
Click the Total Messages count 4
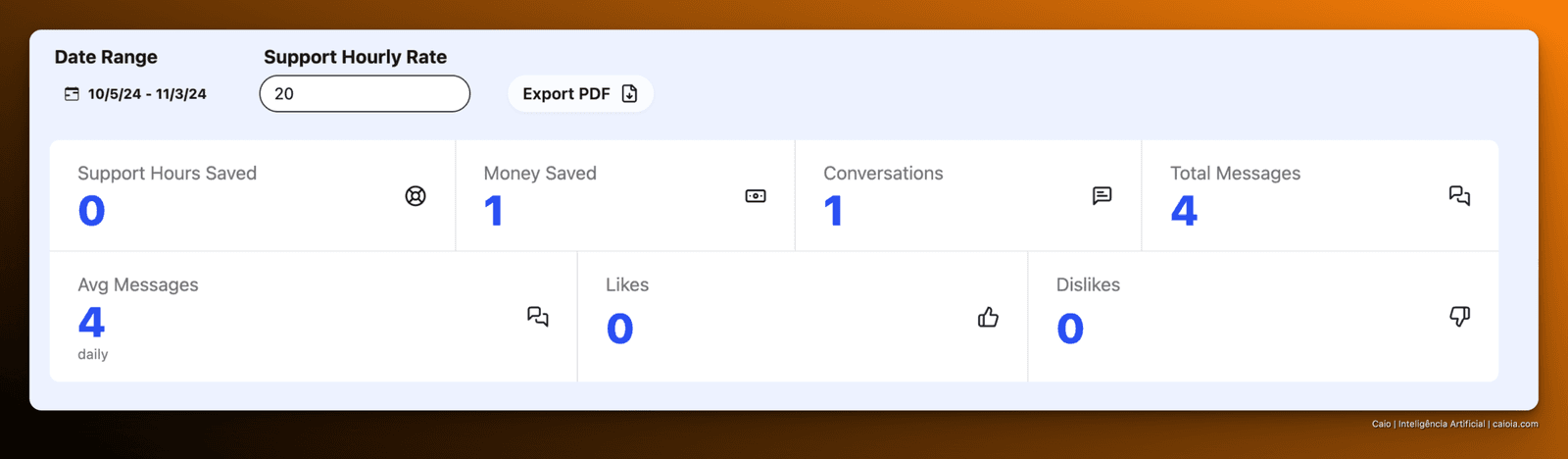click(1184, 211)
